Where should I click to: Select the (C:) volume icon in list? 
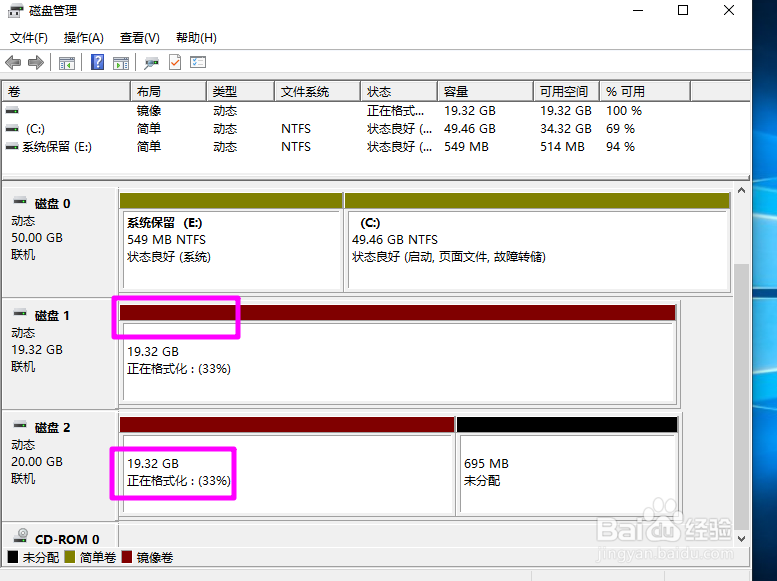[12, 128]
